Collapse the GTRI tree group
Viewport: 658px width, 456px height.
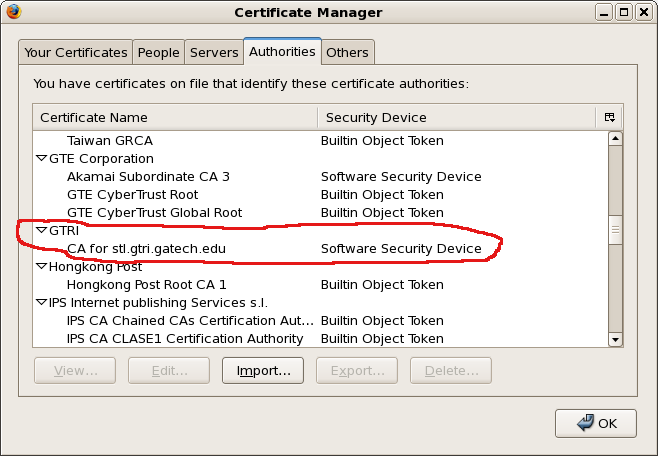[41, 231]
